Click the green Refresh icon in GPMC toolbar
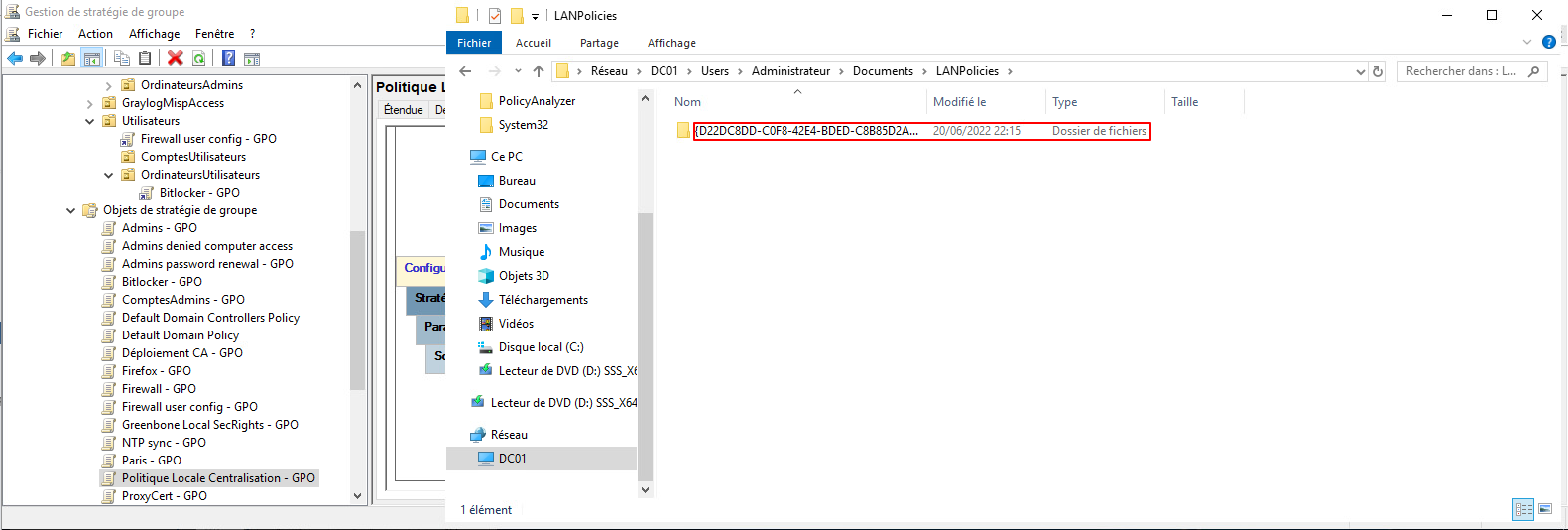 pos(199,59)
